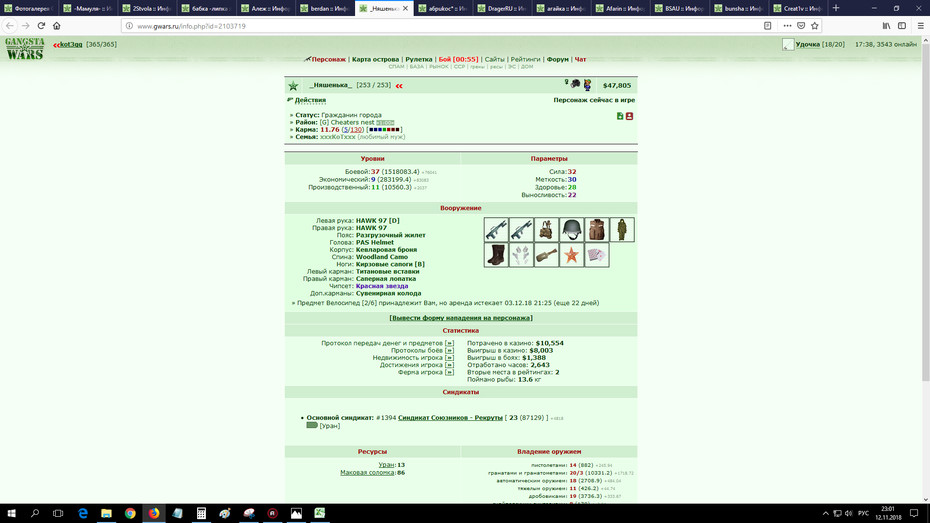Click the small green document icon under game status
Viewport: 930px width, 523px height.
(x=620, y=116)
